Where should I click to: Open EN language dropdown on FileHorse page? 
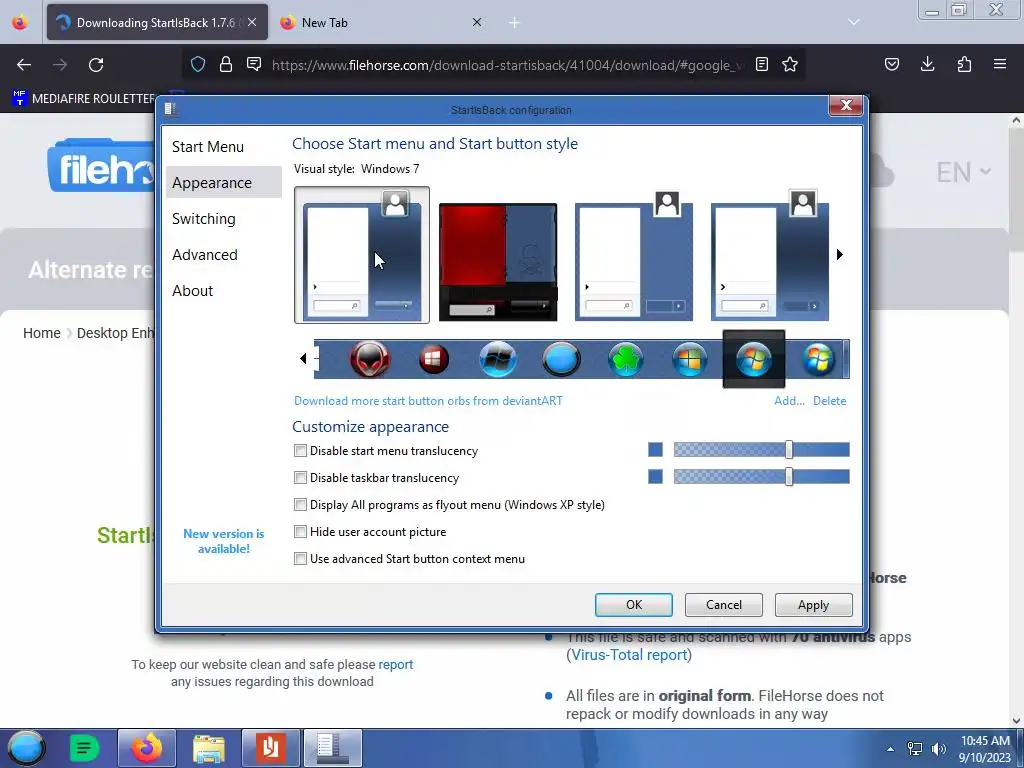[x=964, y=172]
